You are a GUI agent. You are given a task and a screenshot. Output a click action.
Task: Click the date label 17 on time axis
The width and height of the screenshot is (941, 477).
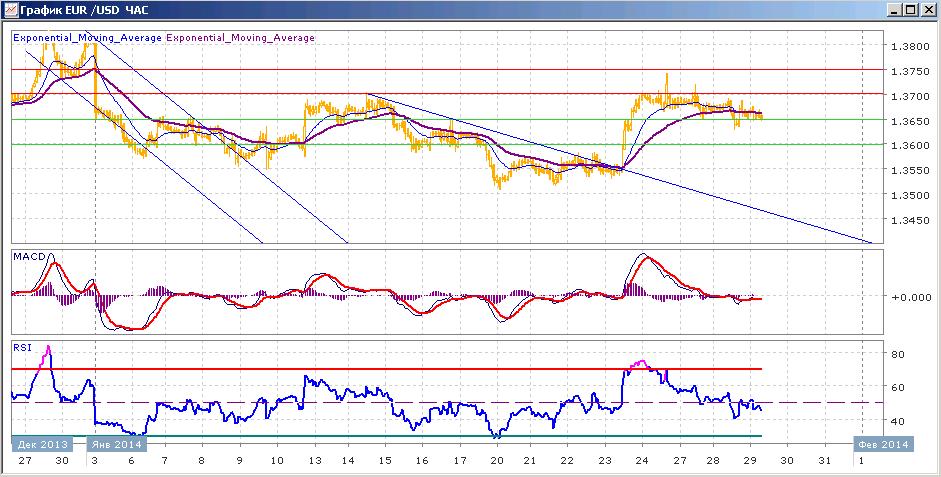pos(460,460)
